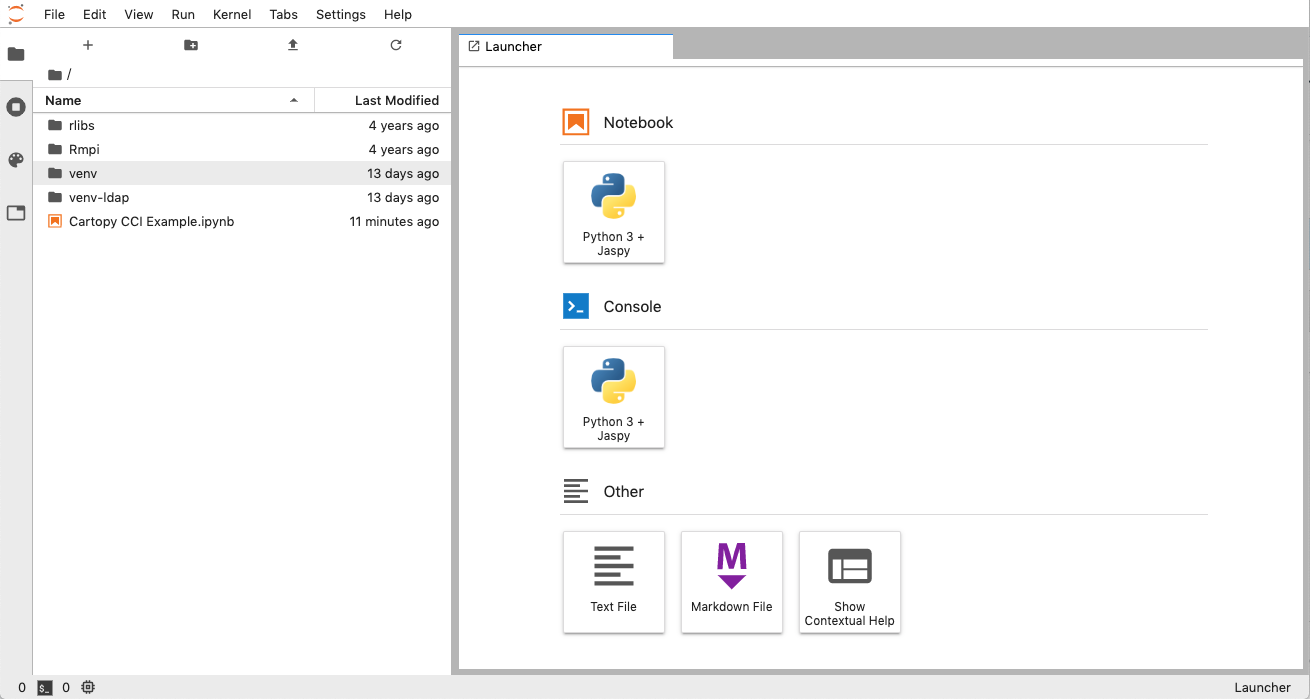1310x699 pixels.
Task: Create a new Markdown File
Action: (x=731, y=582)
